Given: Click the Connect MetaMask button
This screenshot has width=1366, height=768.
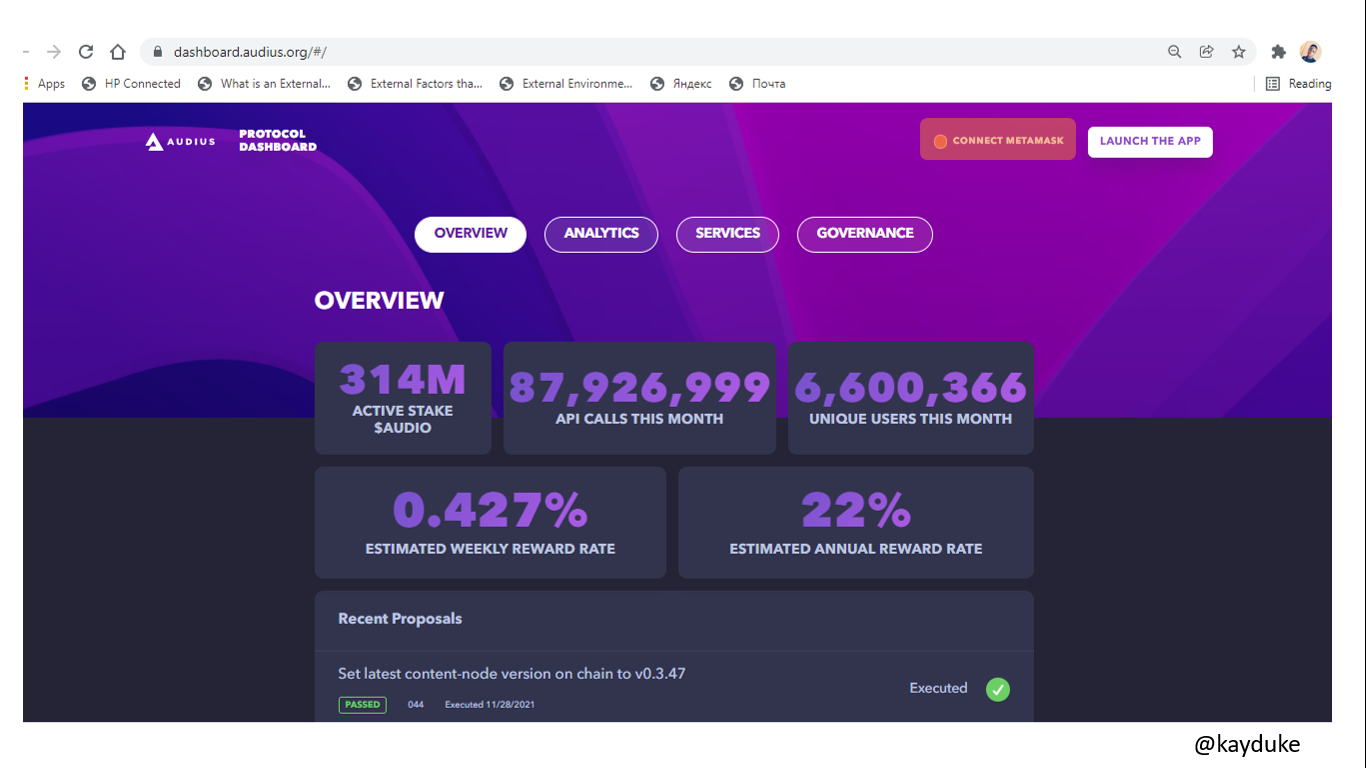Looking at the screenshot, I should point(998,140).
